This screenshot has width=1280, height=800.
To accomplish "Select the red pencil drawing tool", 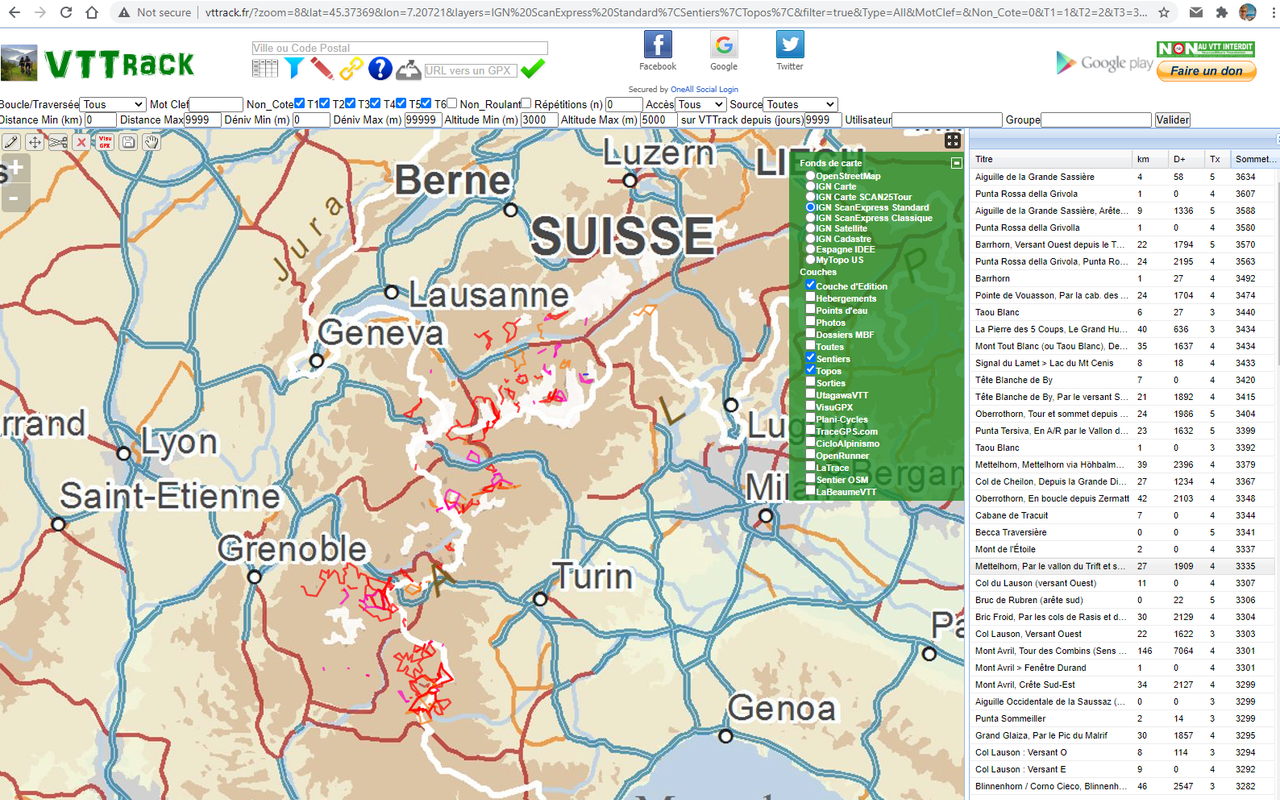I will coord(320,68).
